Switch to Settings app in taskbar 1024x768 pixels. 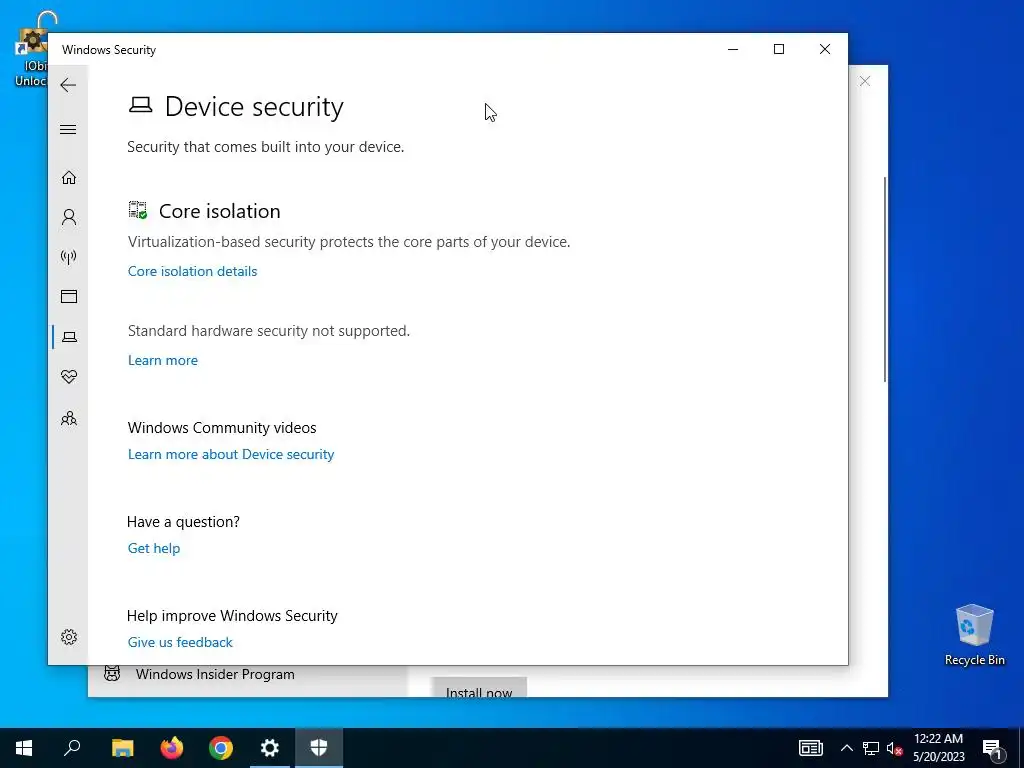270,748
